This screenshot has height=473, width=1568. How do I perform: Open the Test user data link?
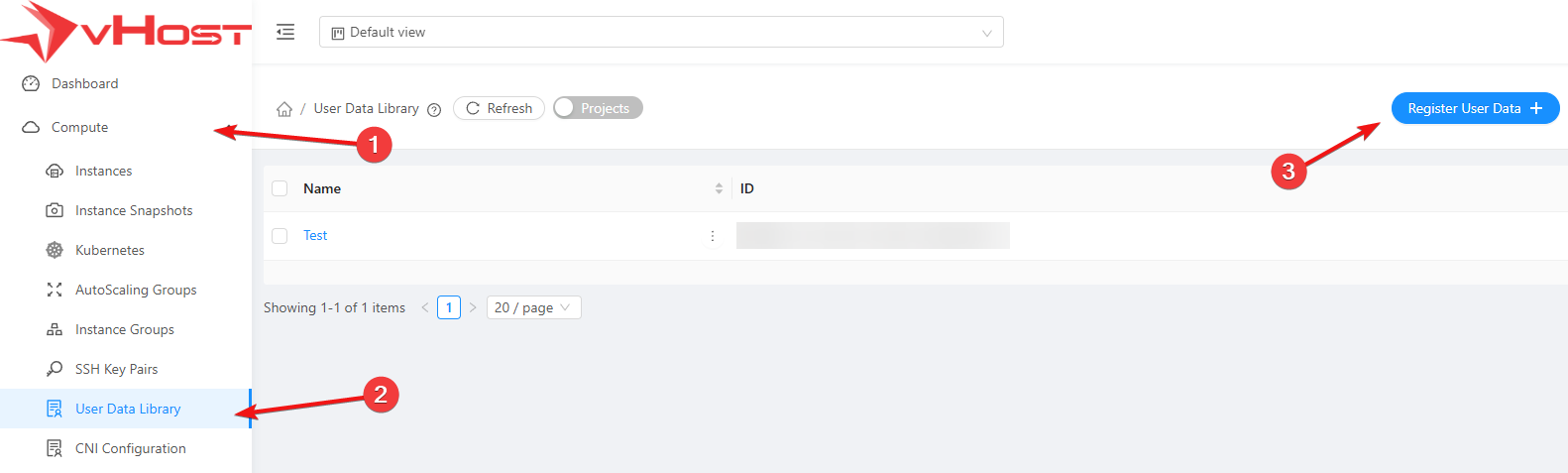pyautogui.click(x=315, y=236)
